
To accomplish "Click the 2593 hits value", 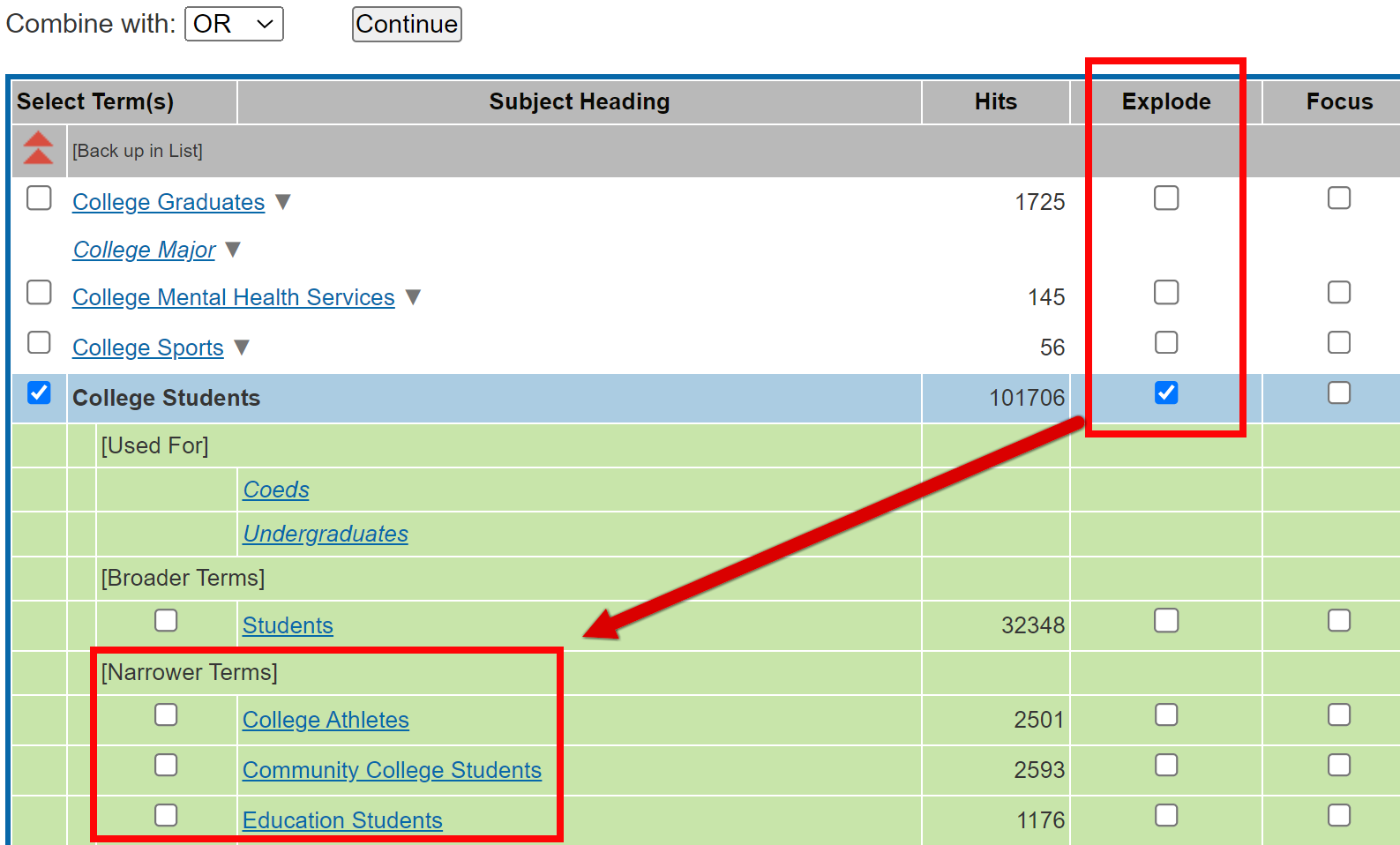I will click(1039, 770).
